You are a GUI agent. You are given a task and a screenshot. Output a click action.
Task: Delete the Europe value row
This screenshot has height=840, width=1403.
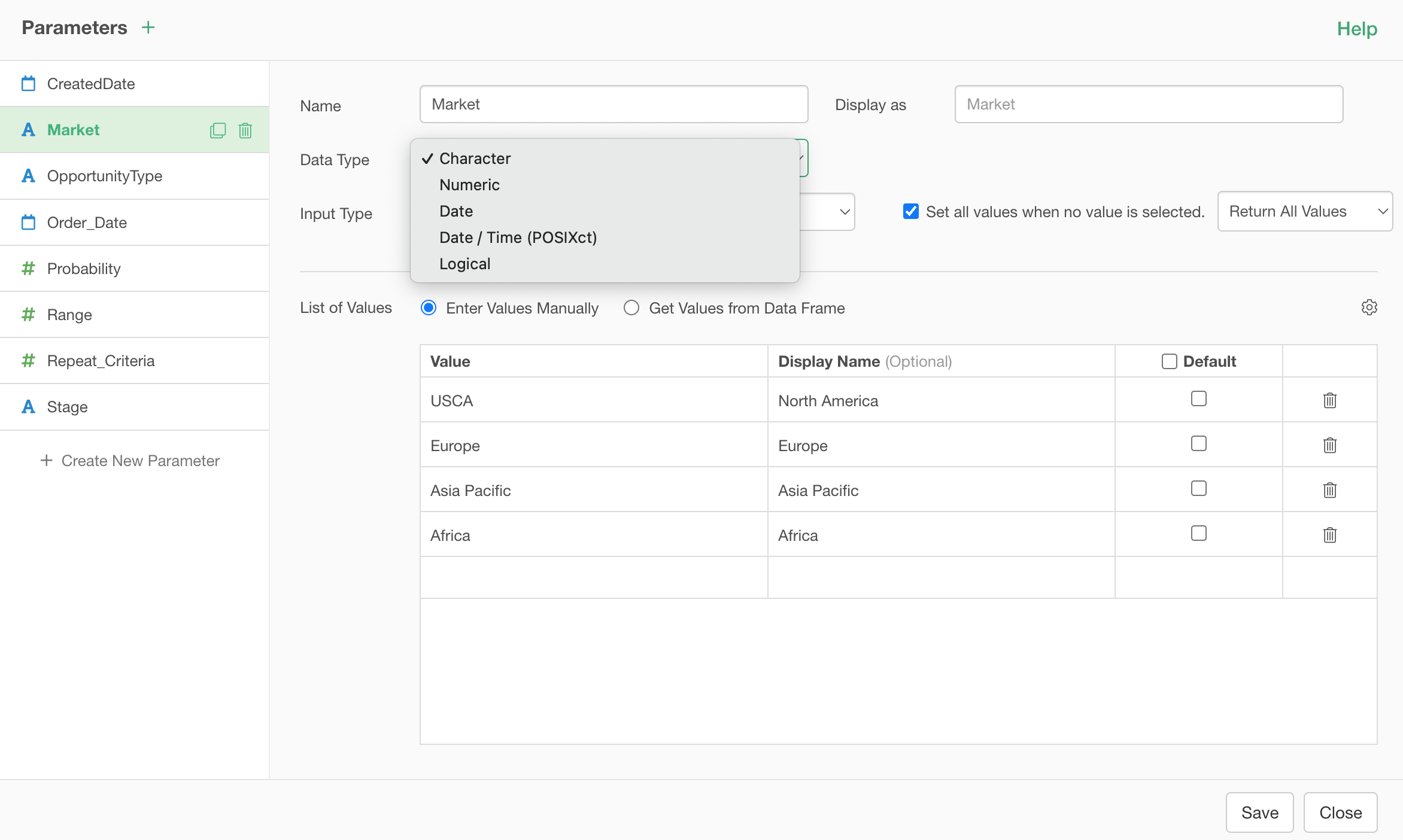click(x=1329, y=445)
